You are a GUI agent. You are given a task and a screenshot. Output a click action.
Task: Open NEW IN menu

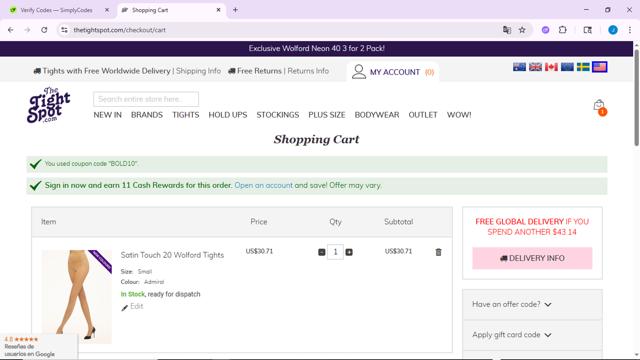coord(107,115)
